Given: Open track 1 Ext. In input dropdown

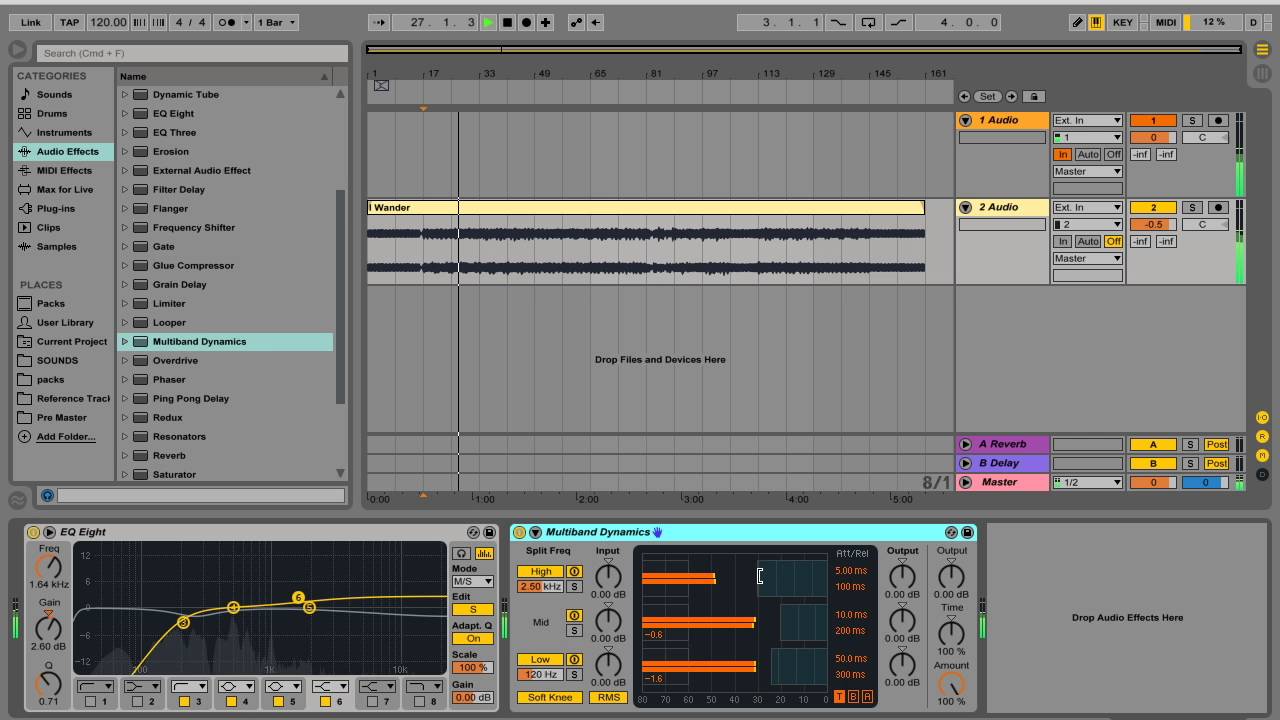Looking at the screenshot, I should tap(1087, 120).
